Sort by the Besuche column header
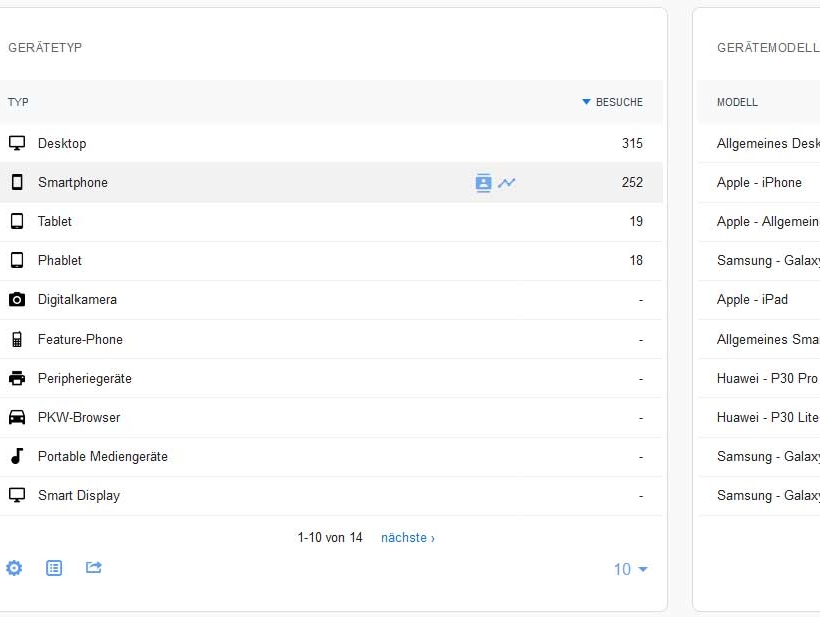The height and width of the screenshot is (617, 820). tap(618, 102)
